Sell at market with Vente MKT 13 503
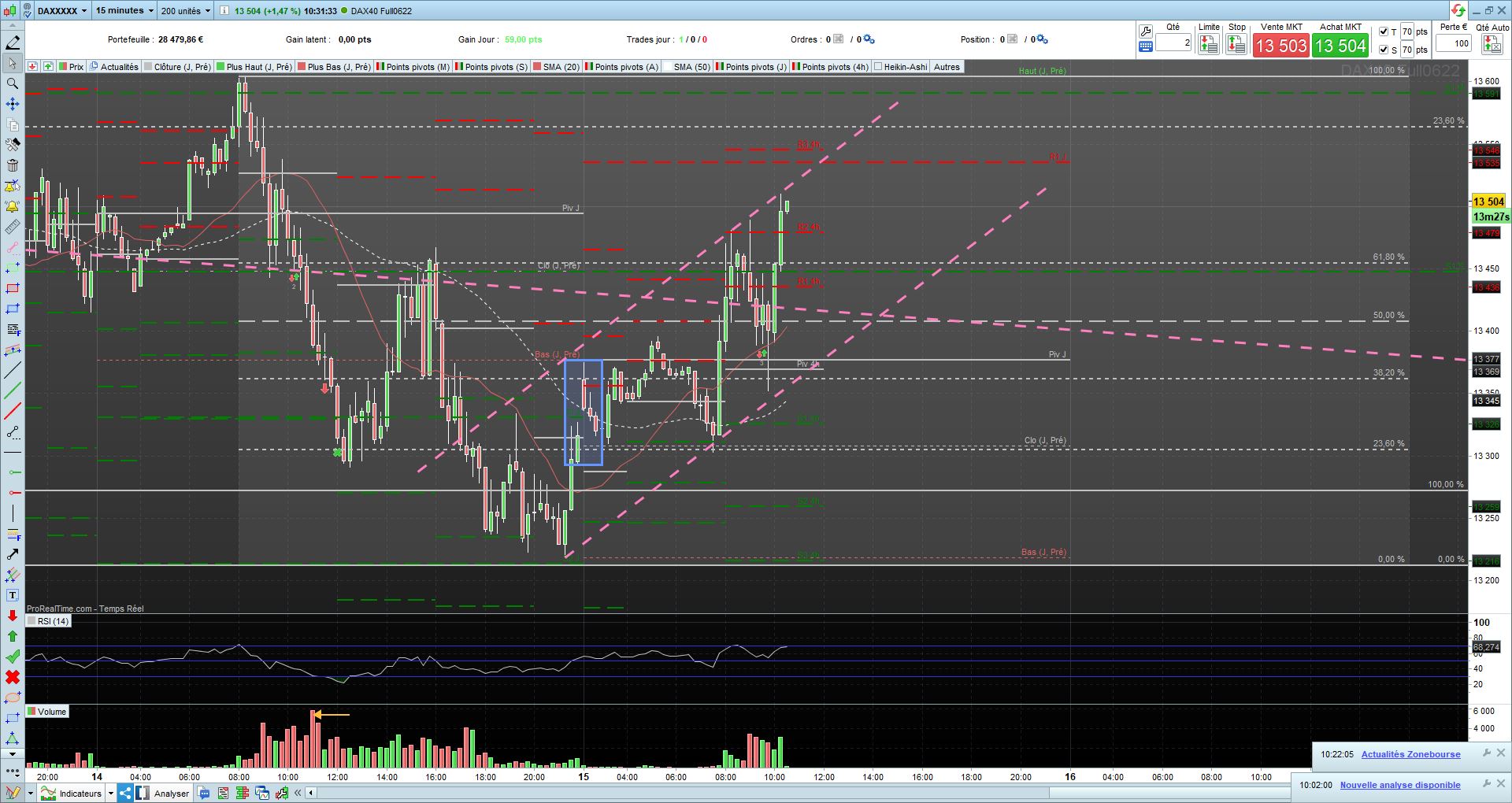This screenshot has height=803, width=1512. coord(1281,46)
